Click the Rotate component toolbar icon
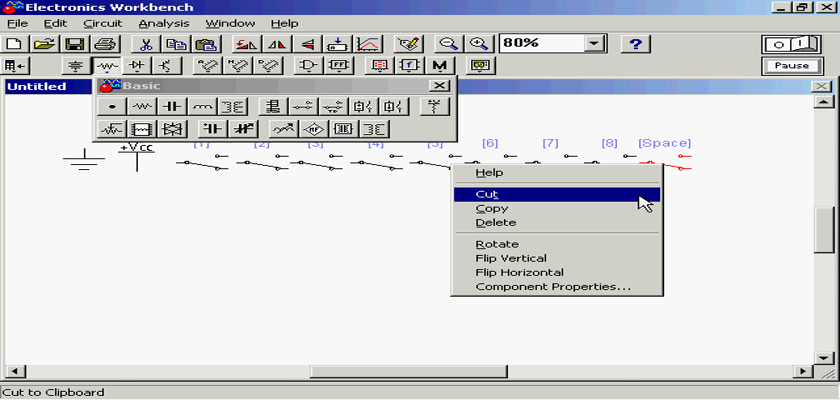The image size is (840, 400). click(246, 44)
